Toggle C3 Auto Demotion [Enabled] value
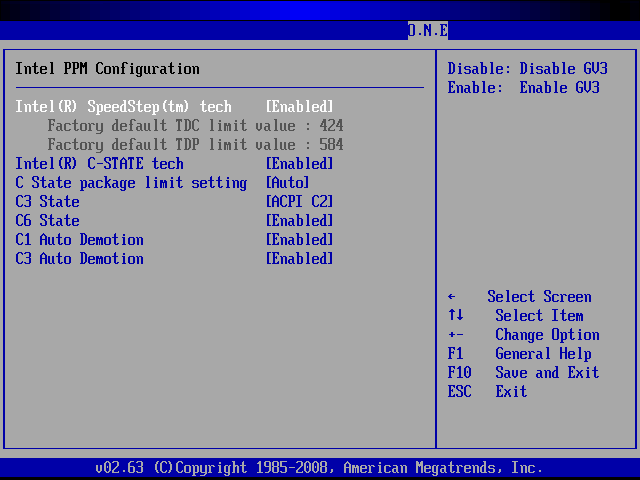Image resolution: width=640 pixels, height=480 pixels. 300,259
